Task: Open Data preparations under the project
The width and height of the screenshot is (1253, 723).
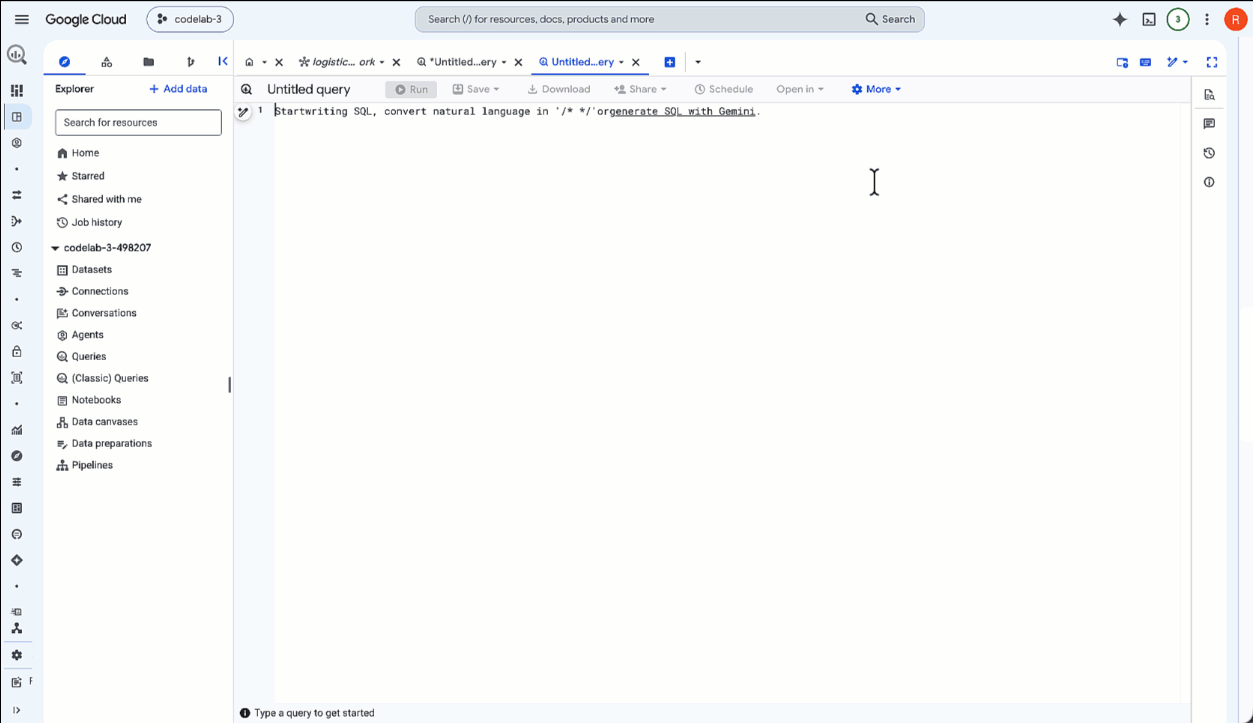Action: [x=104, y=443]
